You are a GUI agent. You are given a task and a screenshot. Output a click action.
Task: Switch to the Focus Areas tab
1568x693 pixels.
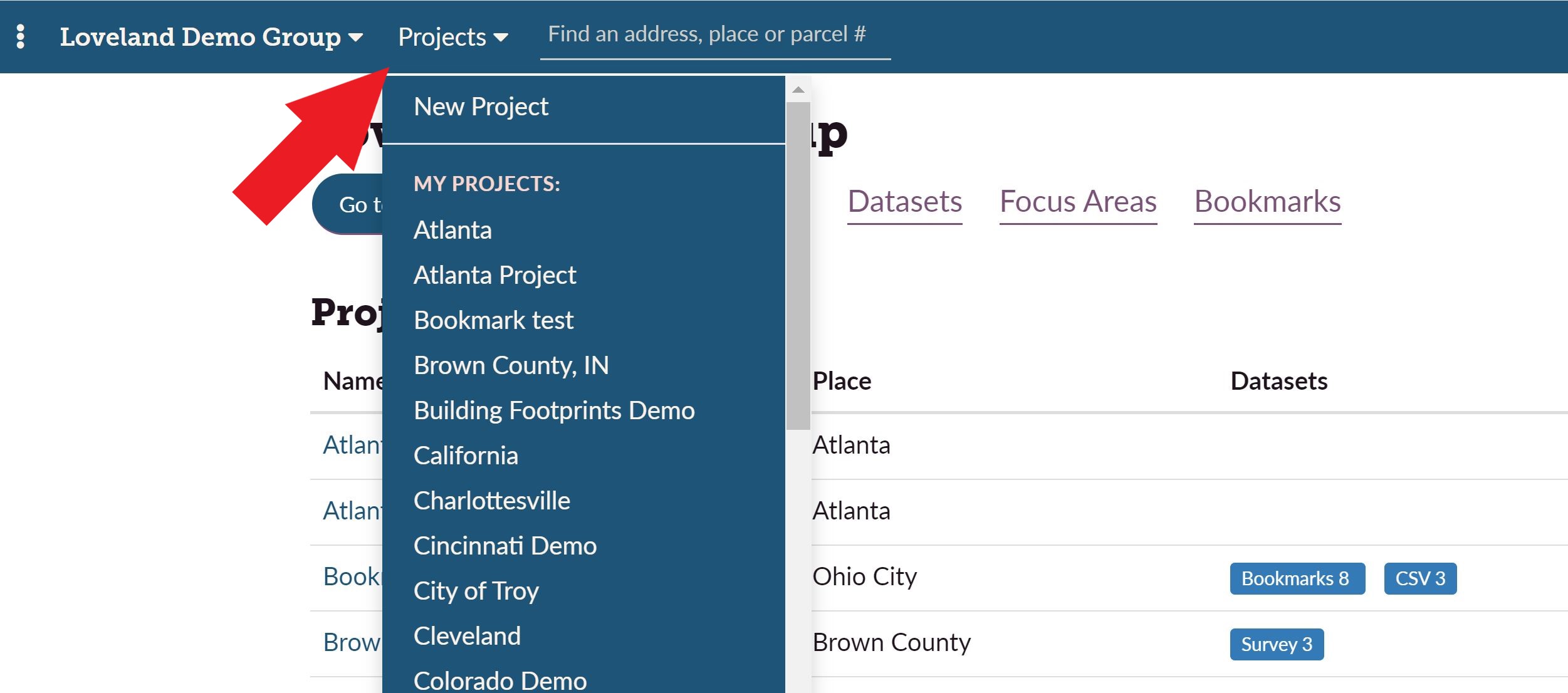point(1078,202)
